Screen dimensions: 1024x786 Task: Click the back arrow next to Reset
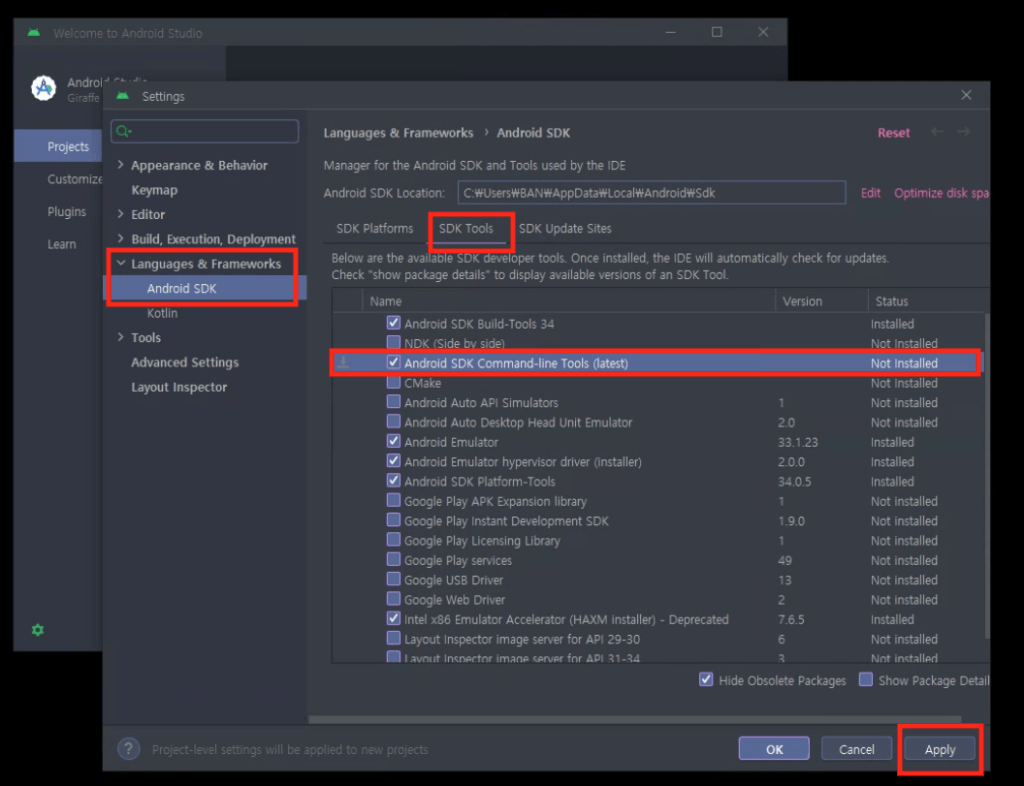click(x=937, y=132)
